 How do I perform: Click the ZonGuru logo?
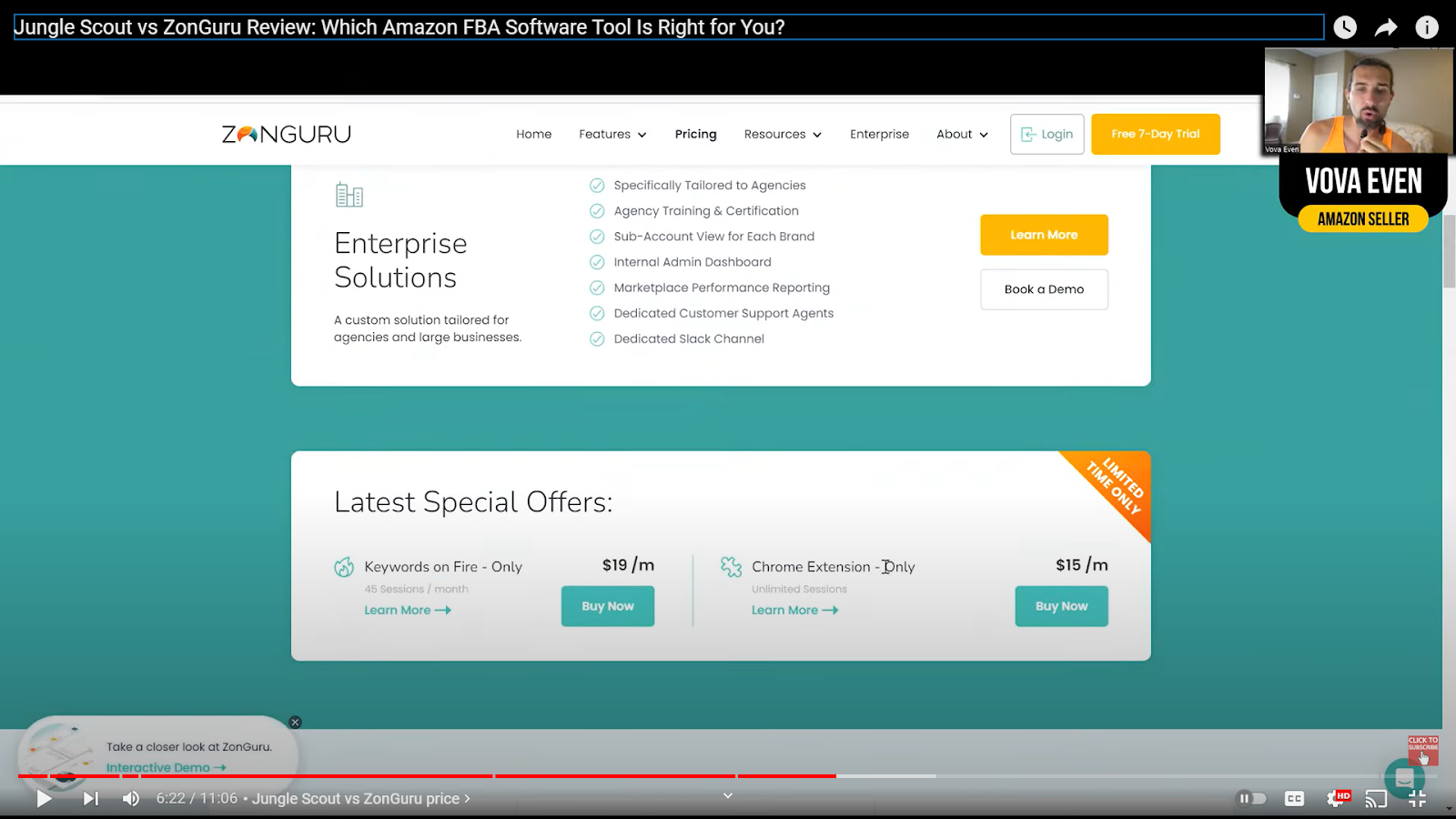(287, 134)
